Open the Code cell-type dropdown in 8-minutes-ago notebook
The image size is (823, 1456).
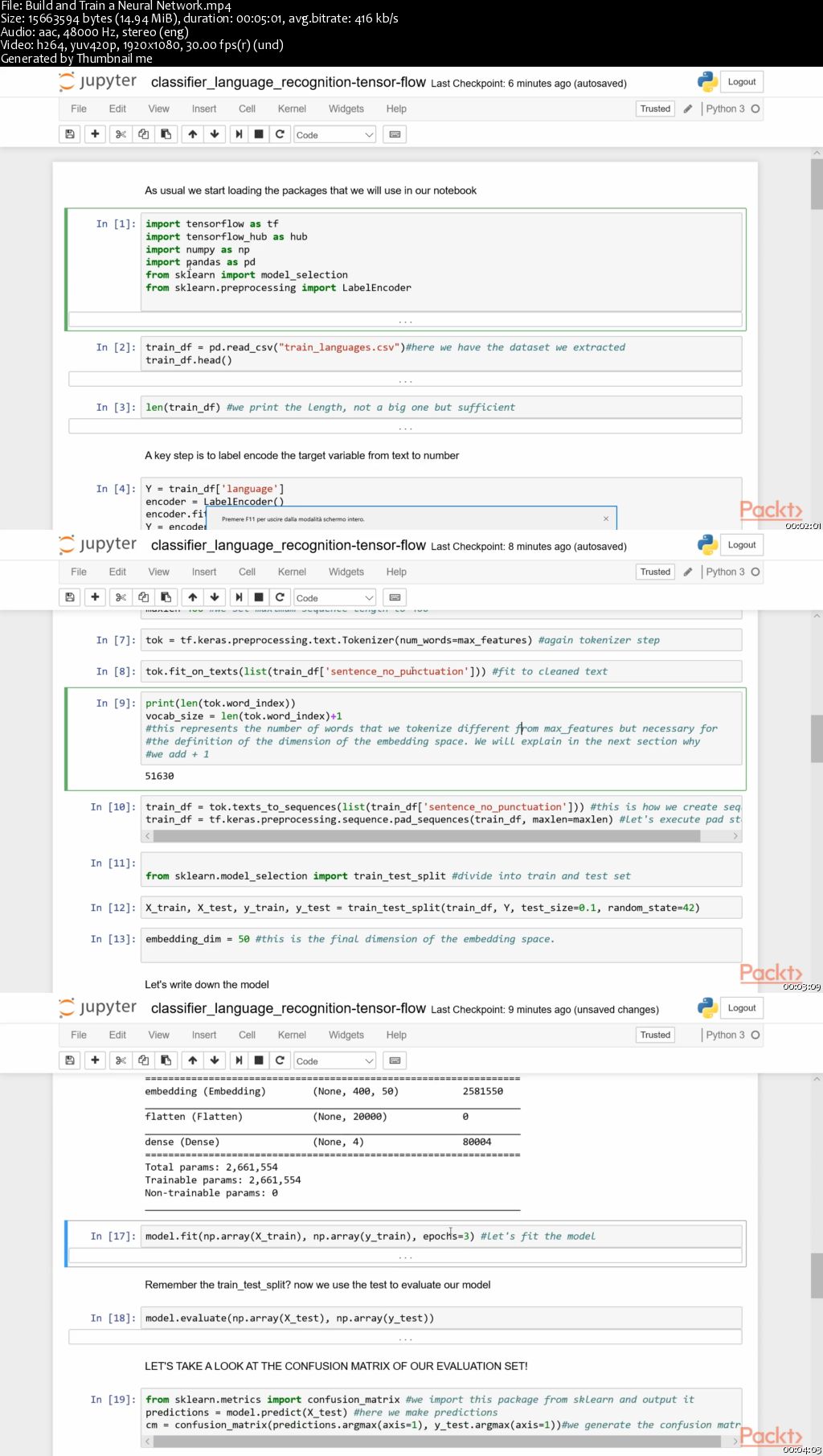[x=334, y=598]
